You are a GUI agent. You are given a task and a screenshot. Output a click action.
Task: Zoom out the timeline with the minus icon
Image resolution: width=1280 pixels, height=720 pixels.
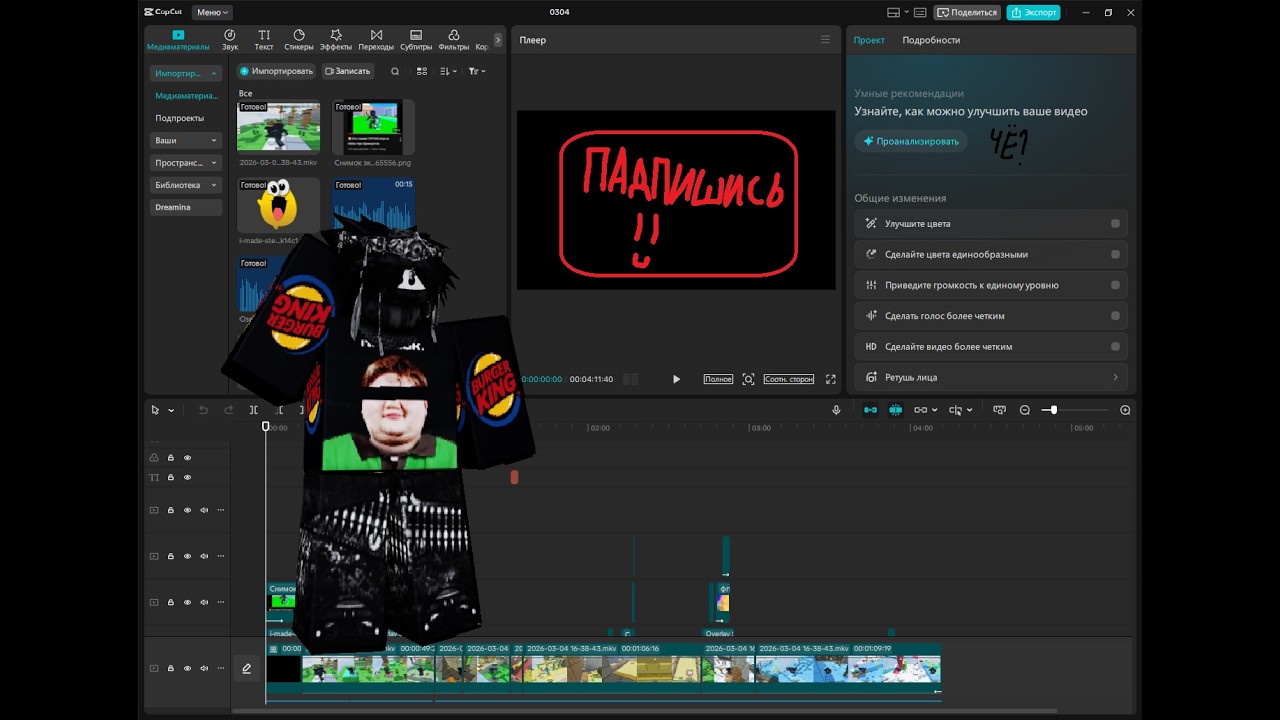(1025, 410)
